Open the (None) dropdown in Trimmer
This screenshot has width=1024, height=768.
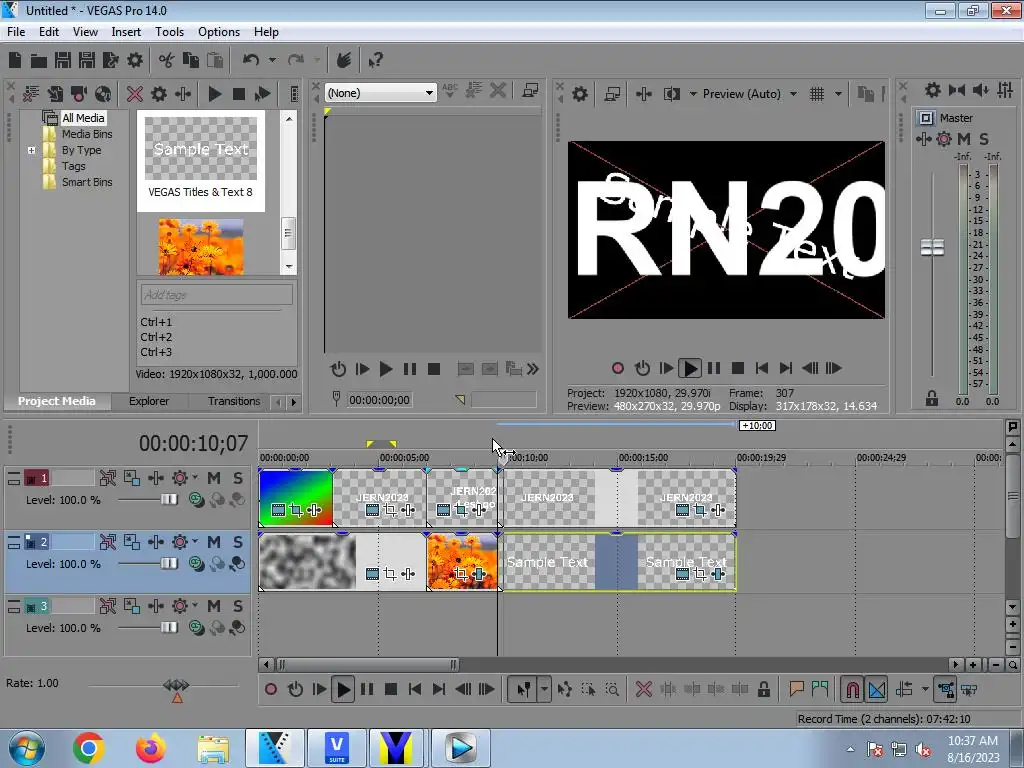point(380,93)
